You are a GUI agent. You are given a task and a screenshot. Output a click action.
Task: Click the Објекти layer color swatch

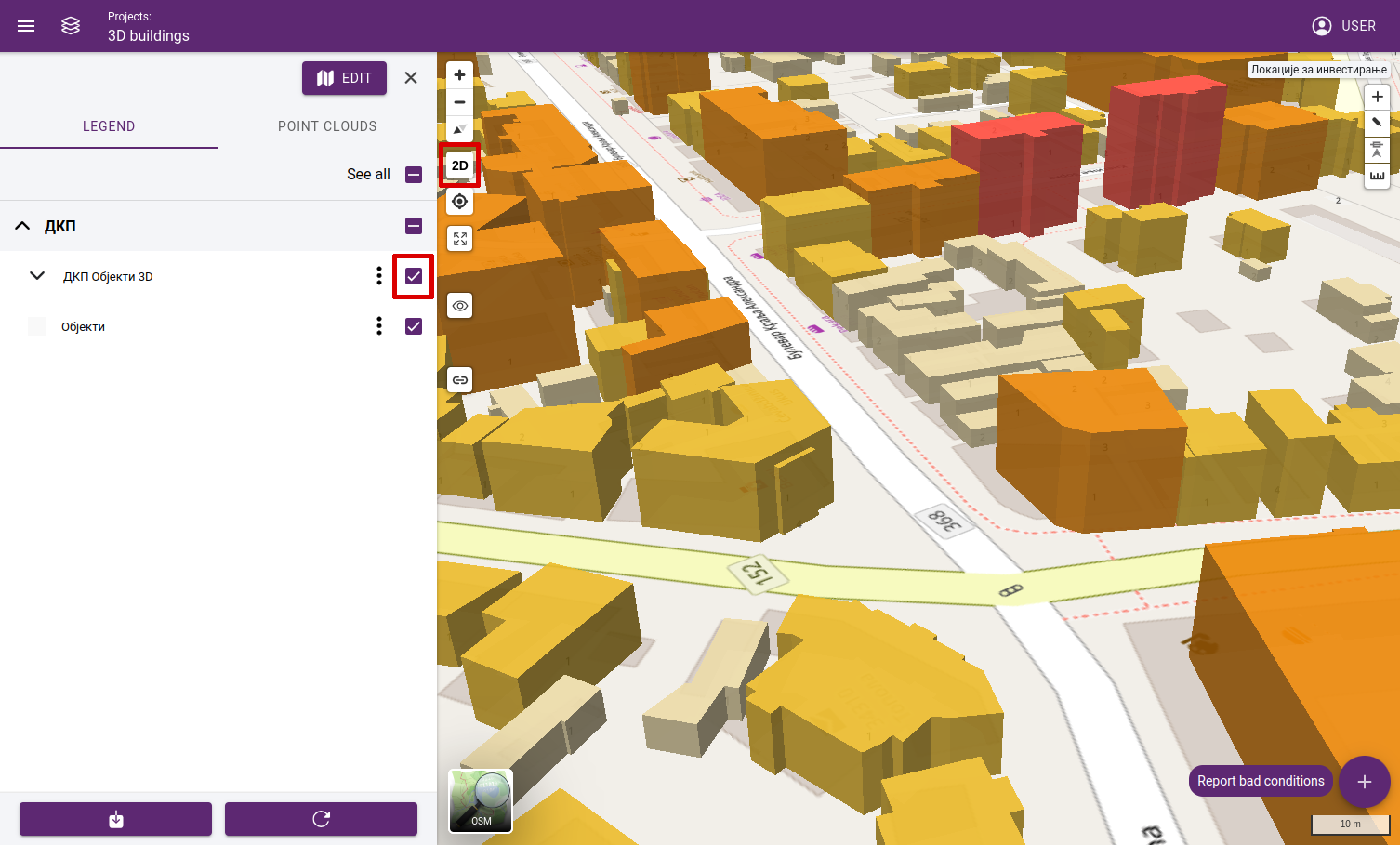coord(37,326)
